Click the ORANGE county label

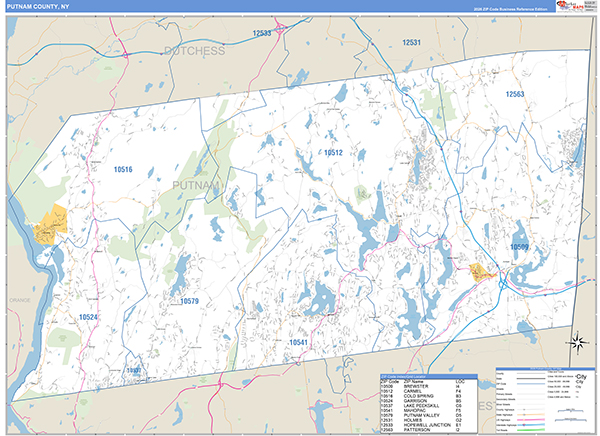click(x=20, y=300)
